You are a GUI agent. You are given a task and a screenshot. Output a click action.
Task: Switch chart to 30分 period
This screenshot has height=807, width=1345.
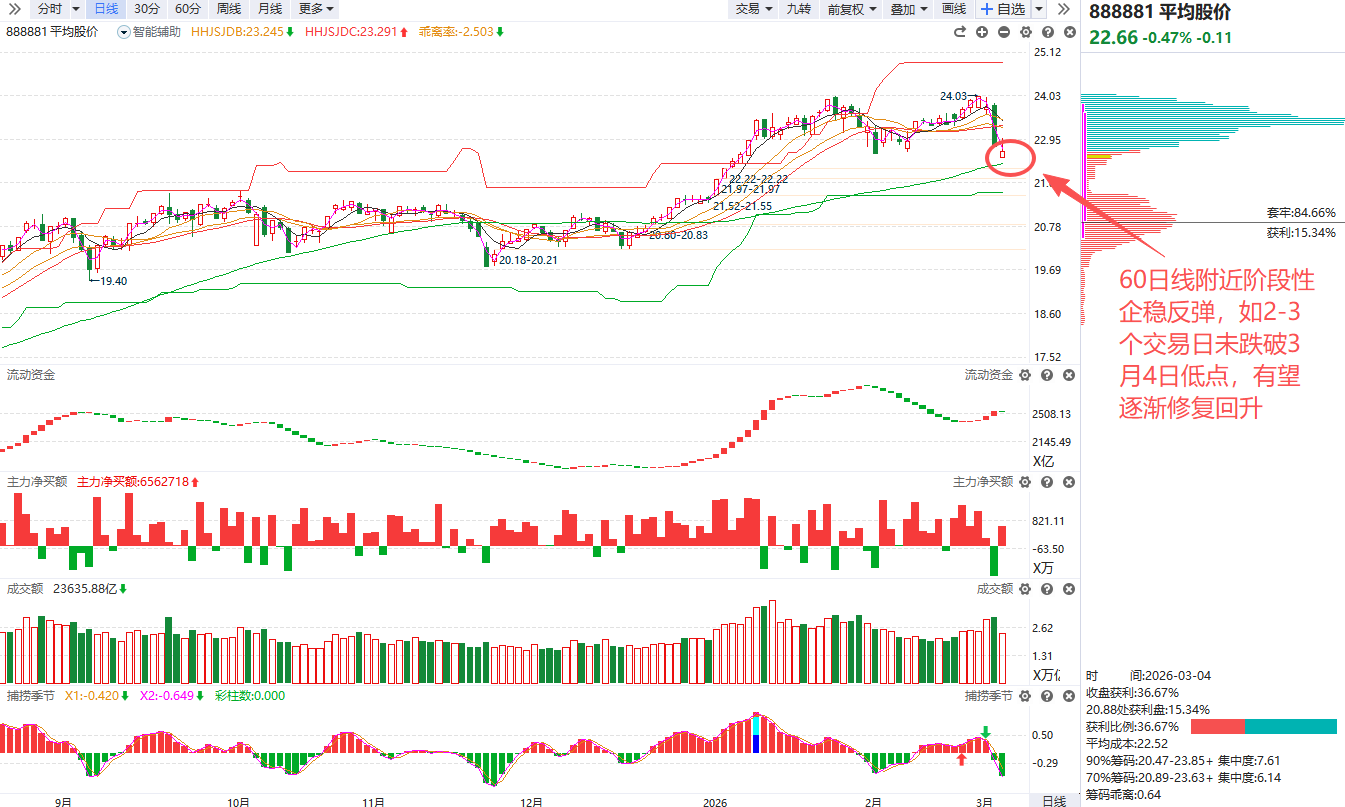pos(146,9)
